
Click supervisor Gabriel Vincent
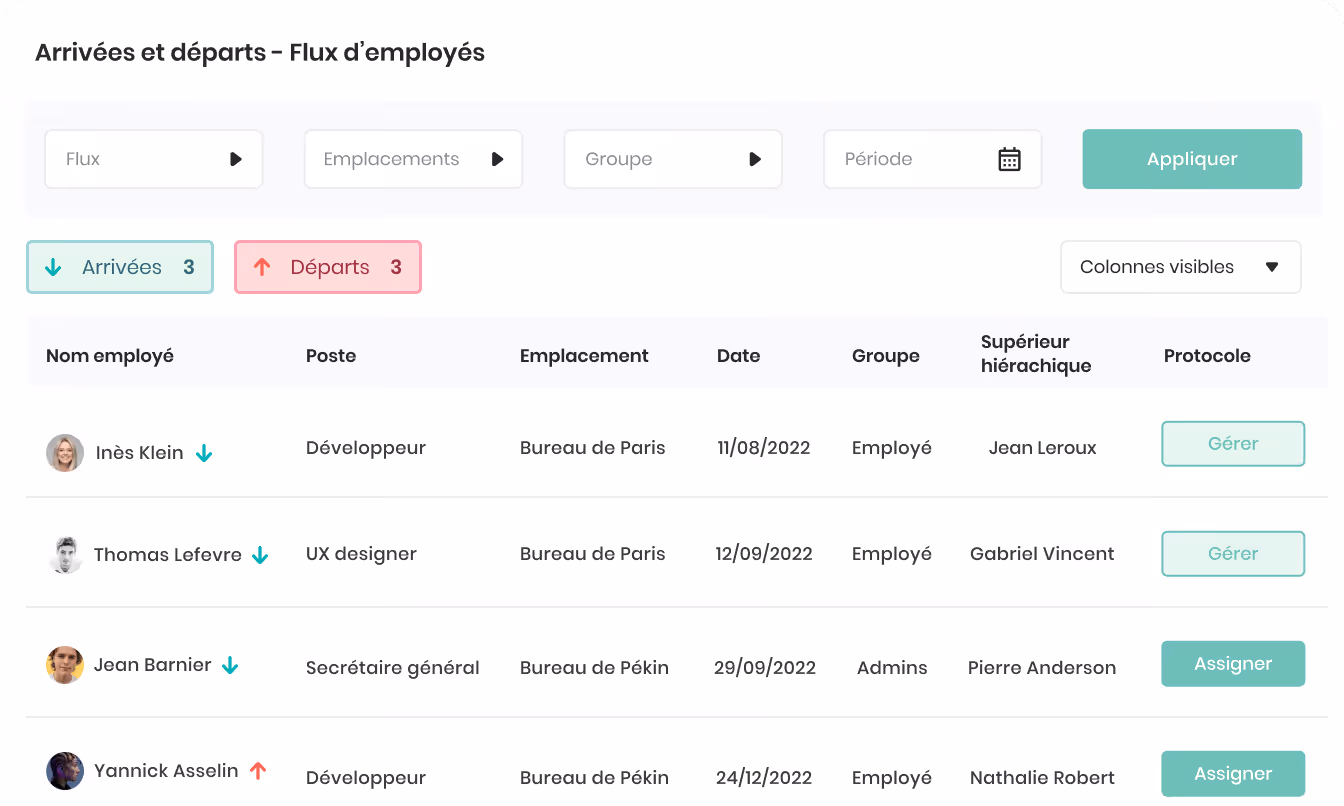click(x=1042, y=554)
